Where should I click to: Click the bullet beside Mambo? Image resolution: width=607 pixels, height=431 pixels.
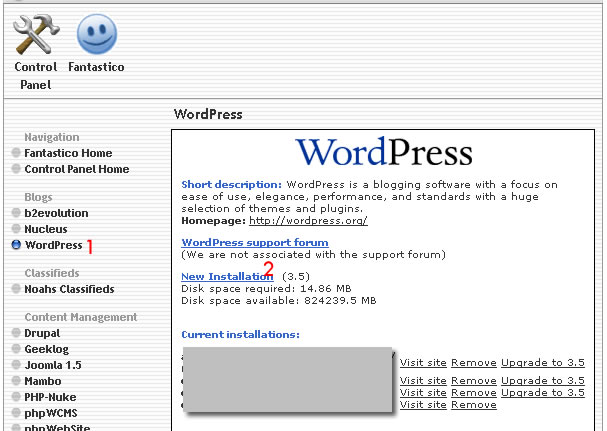tap(16, 381)
